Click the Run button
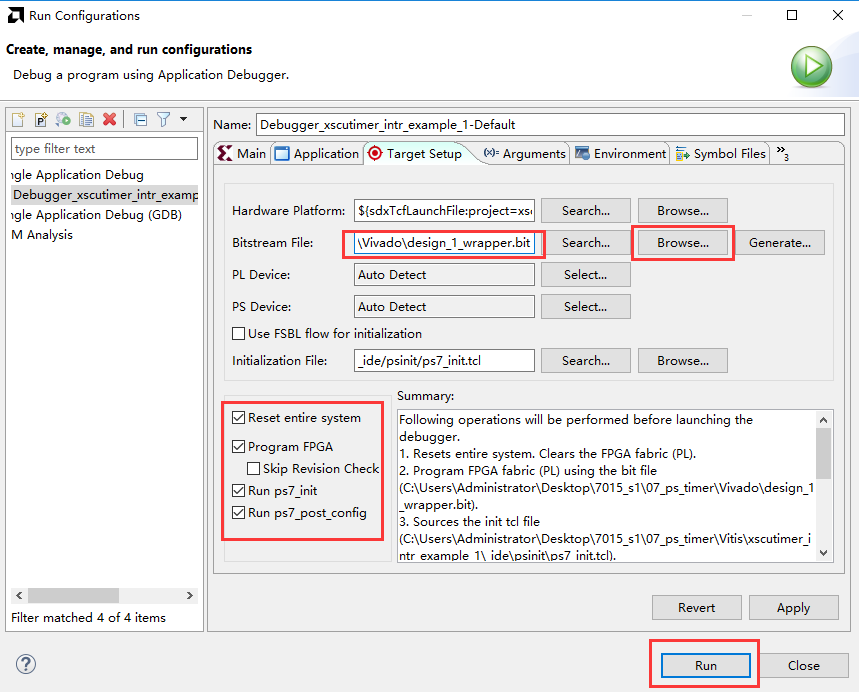 point(706,665)
